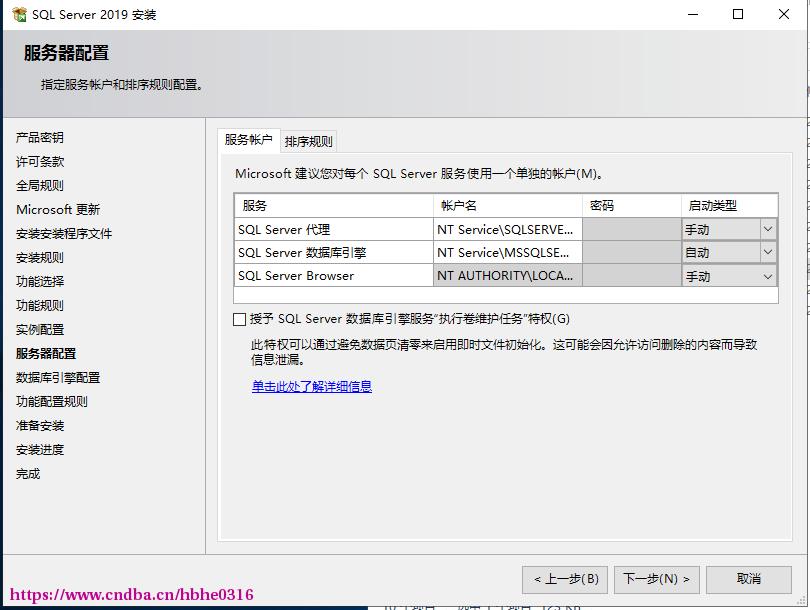Close the SQL Server 2019 setup window
Image resolution: width=810 pixels, height=610 pixels.
784,14
